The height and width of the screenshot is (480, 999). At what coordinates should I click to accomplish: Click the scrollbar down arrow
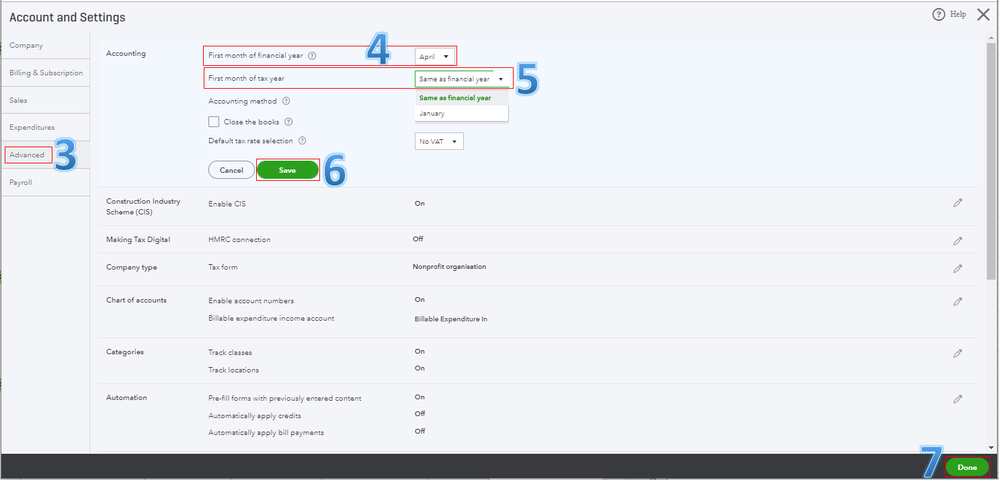point(992,448)
